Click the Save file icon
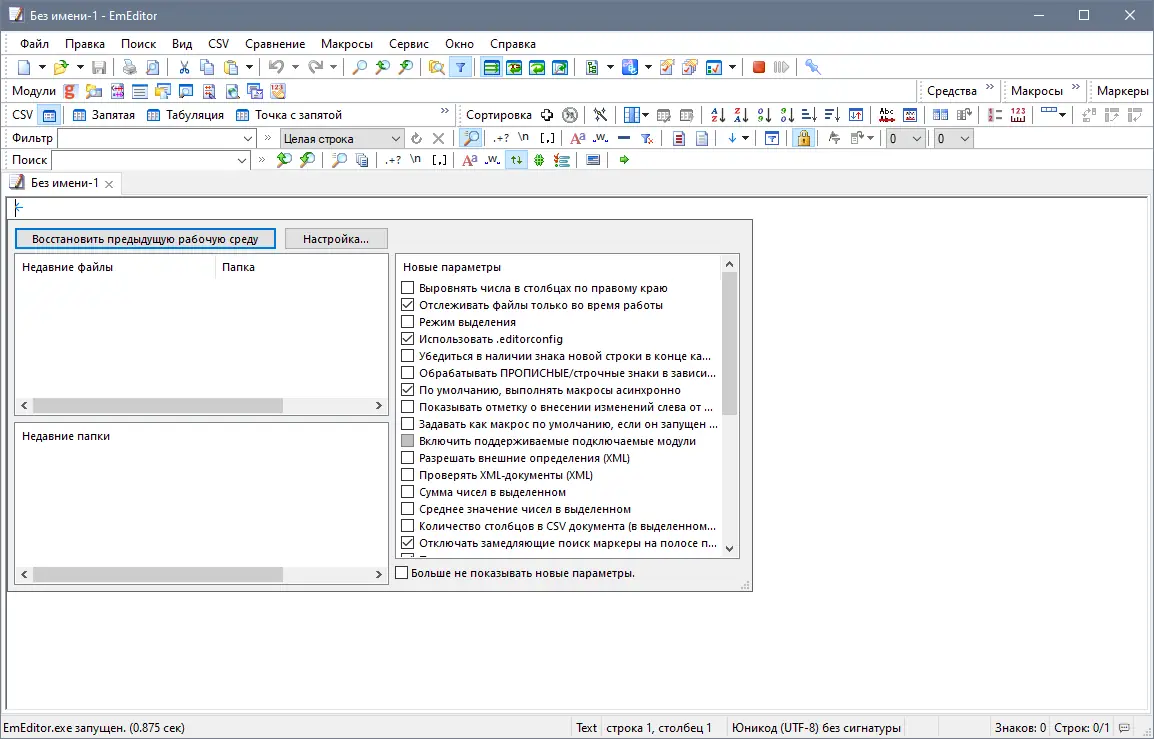1154x739 pixels. 99,67
